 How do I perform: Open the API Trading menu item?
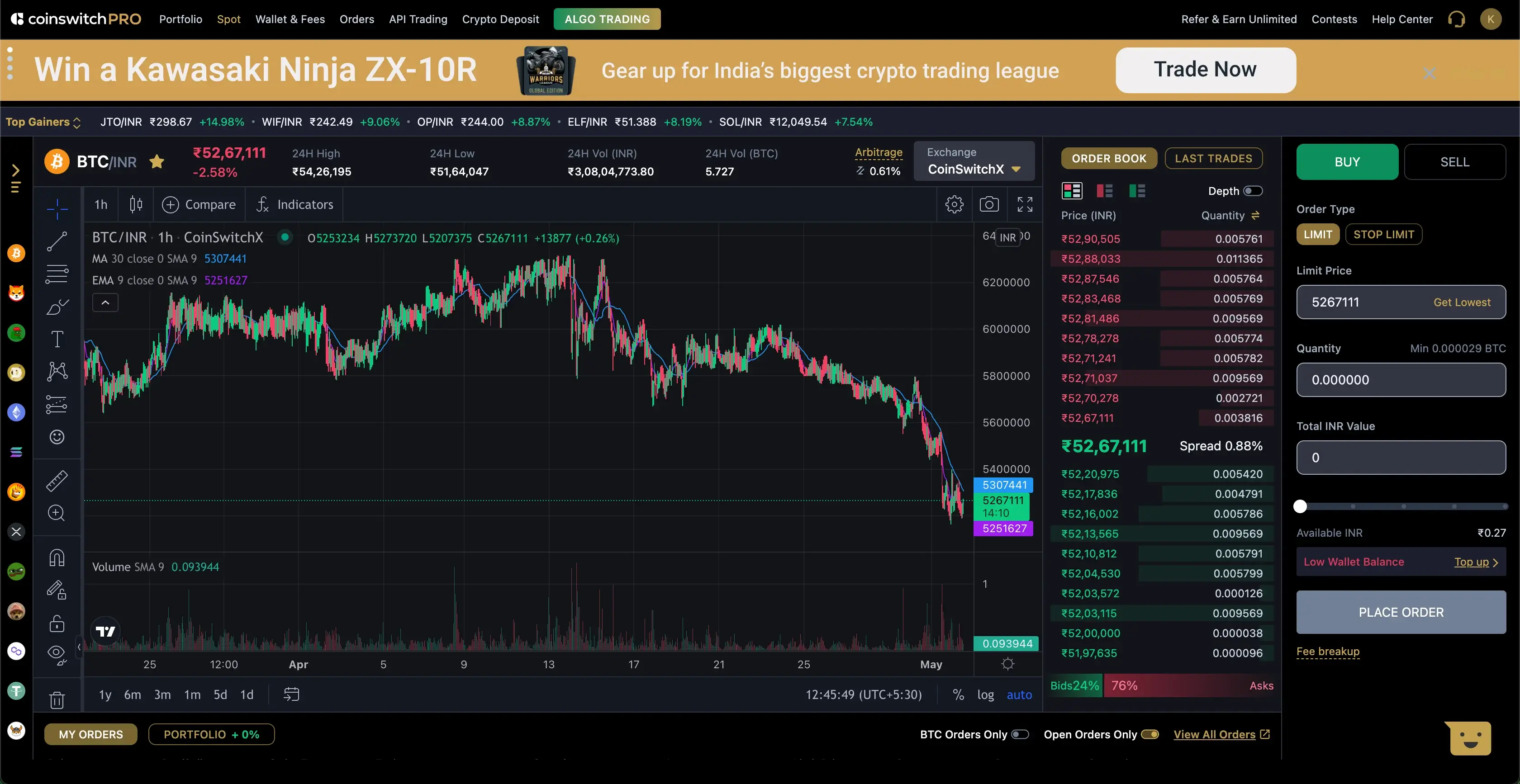pyautogui.click(x=418, y=19)
